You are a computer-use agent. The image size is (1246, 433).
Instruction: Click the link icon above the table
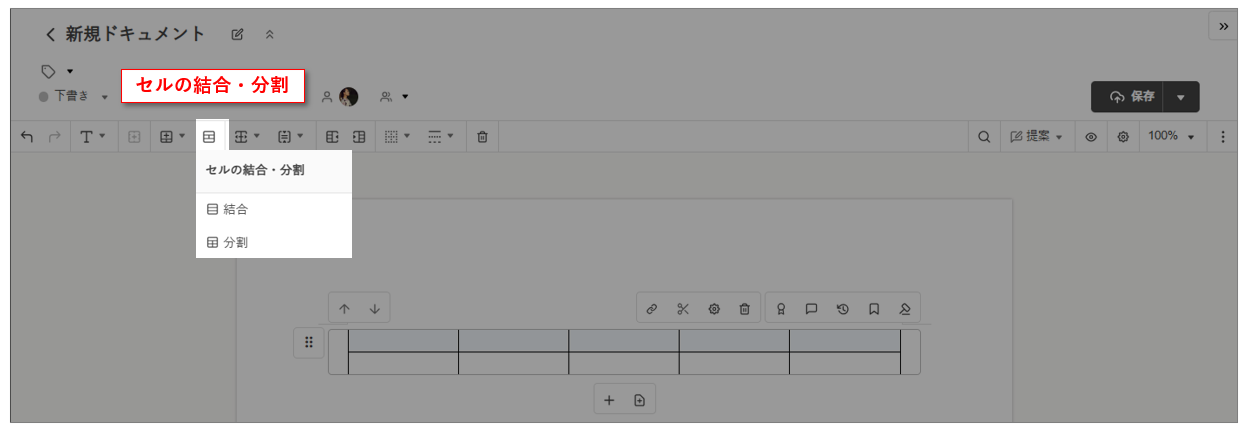652,309
